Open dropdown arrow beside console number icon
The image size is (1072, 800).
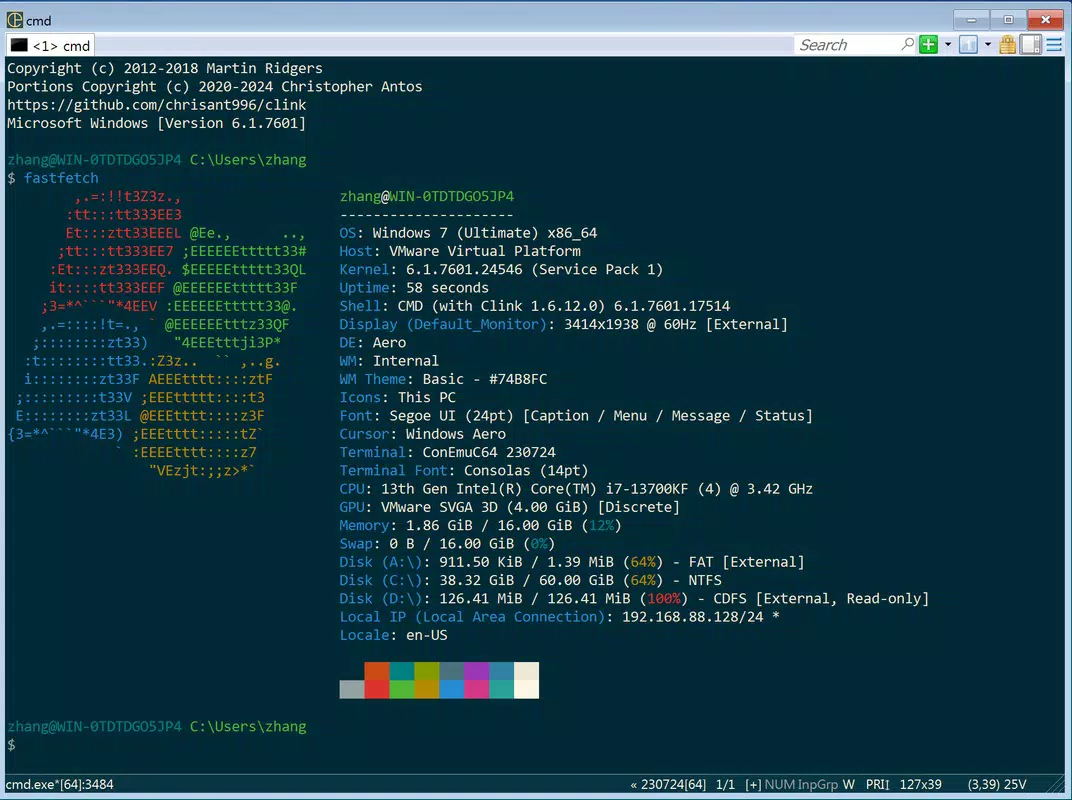click(x=988, y=45)
